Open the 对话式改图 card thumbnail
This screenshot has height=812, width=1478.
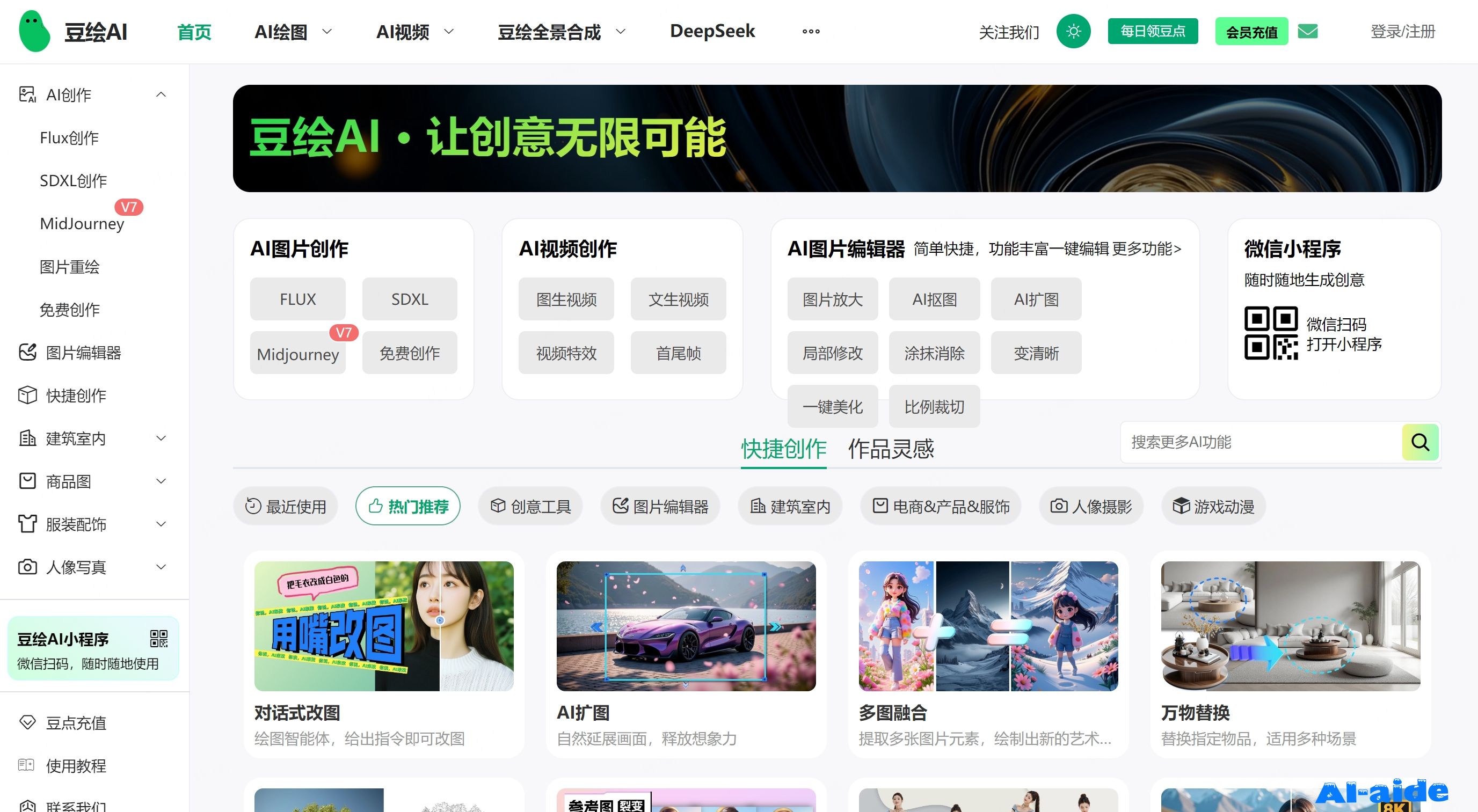tap(384, 626)
